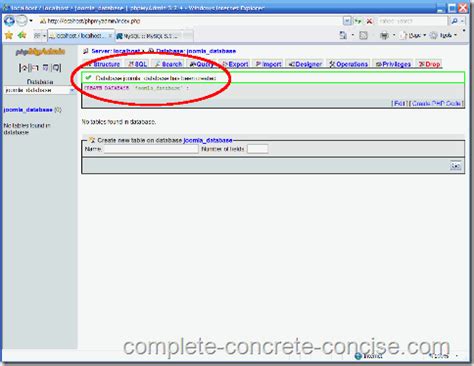This screenshot has height=366, width=474.
Task: Click the CREATE DATABASE query text
Action: [137, 88]
